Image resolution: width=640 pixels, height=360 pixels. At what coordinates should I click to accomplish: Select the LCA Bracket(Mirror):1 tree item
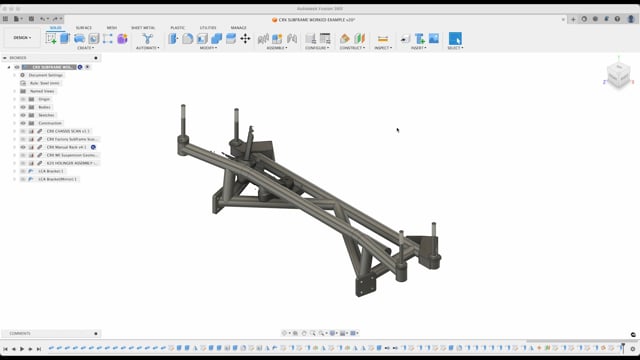pyautogui.click(x=58, y=179)
